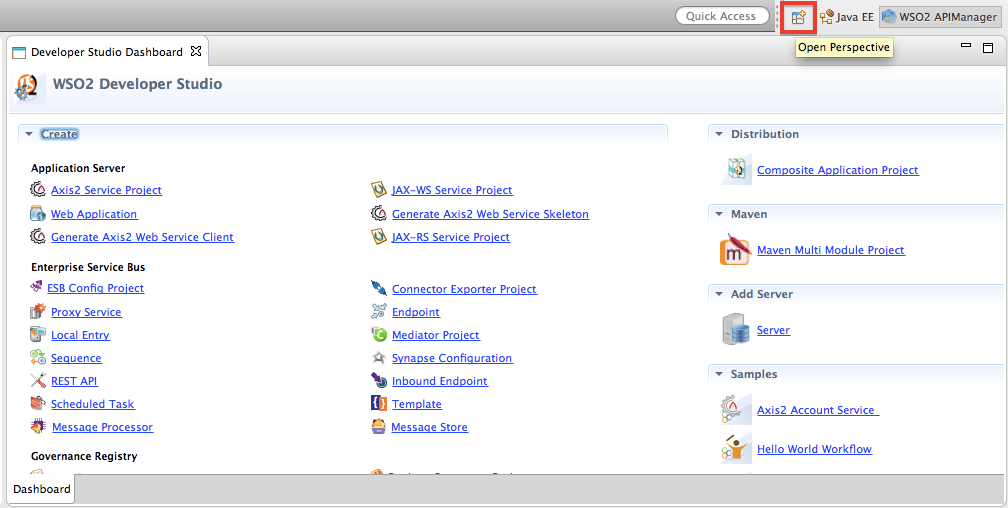Image resolution: width=1008 pixels, height=508 pixels.
Task: Click the Proxy Service icon
Action: (x=38, y=311)
